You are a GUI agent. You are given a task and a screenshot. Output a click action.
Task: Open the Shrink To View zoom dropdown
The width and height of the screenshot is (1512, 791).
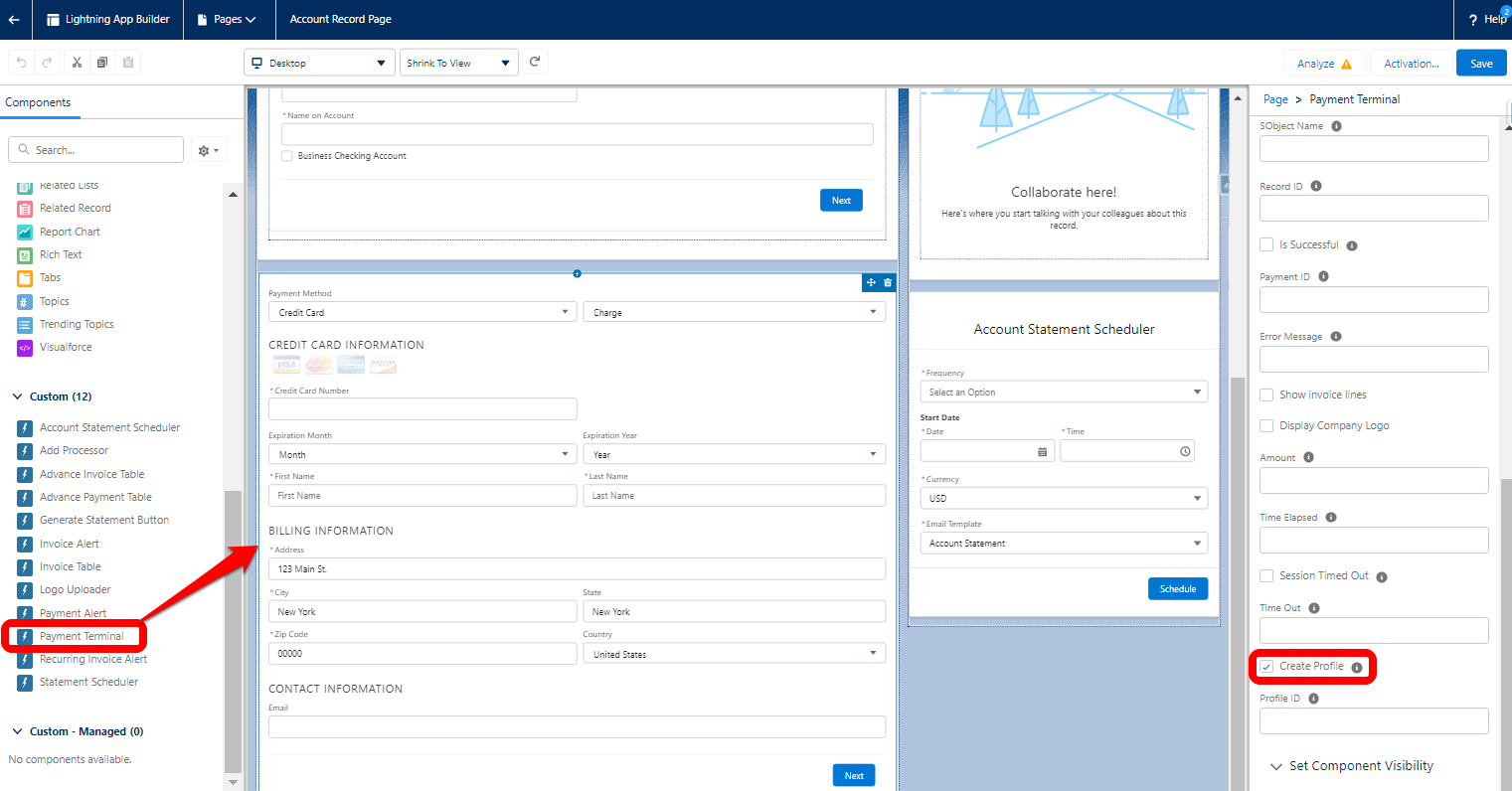pyautogui.click(x=458, y=63)
